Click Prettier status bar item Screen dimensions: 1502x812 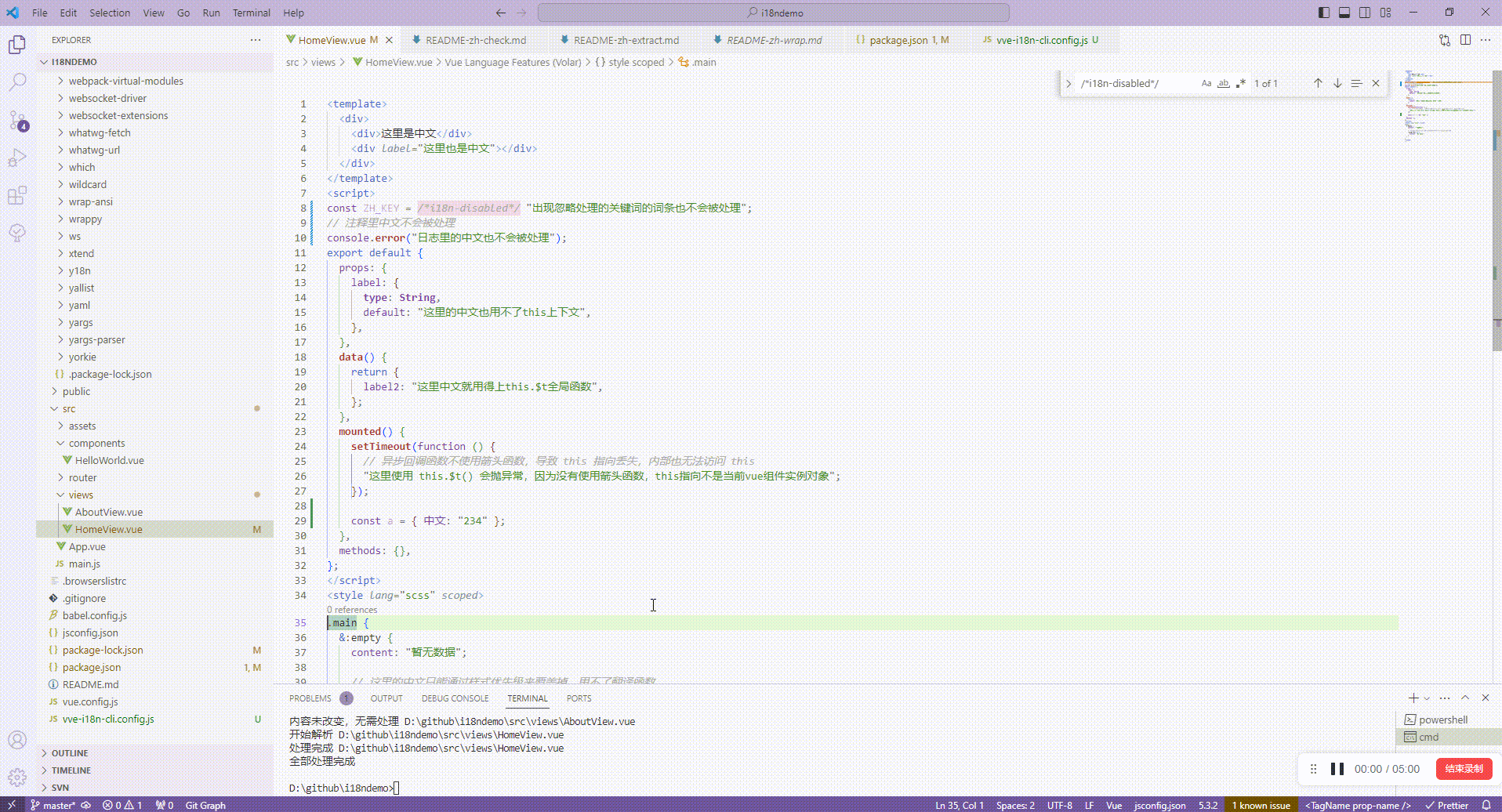pos(1447,805)
